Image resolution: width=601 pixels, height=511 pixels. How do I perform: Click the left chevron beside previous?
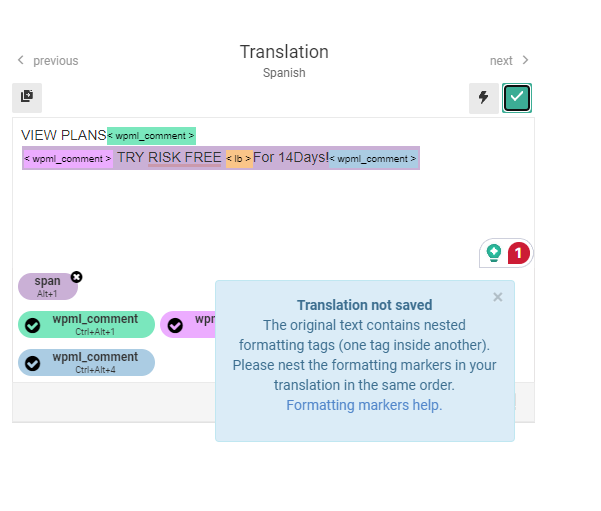tap(21, 60)
